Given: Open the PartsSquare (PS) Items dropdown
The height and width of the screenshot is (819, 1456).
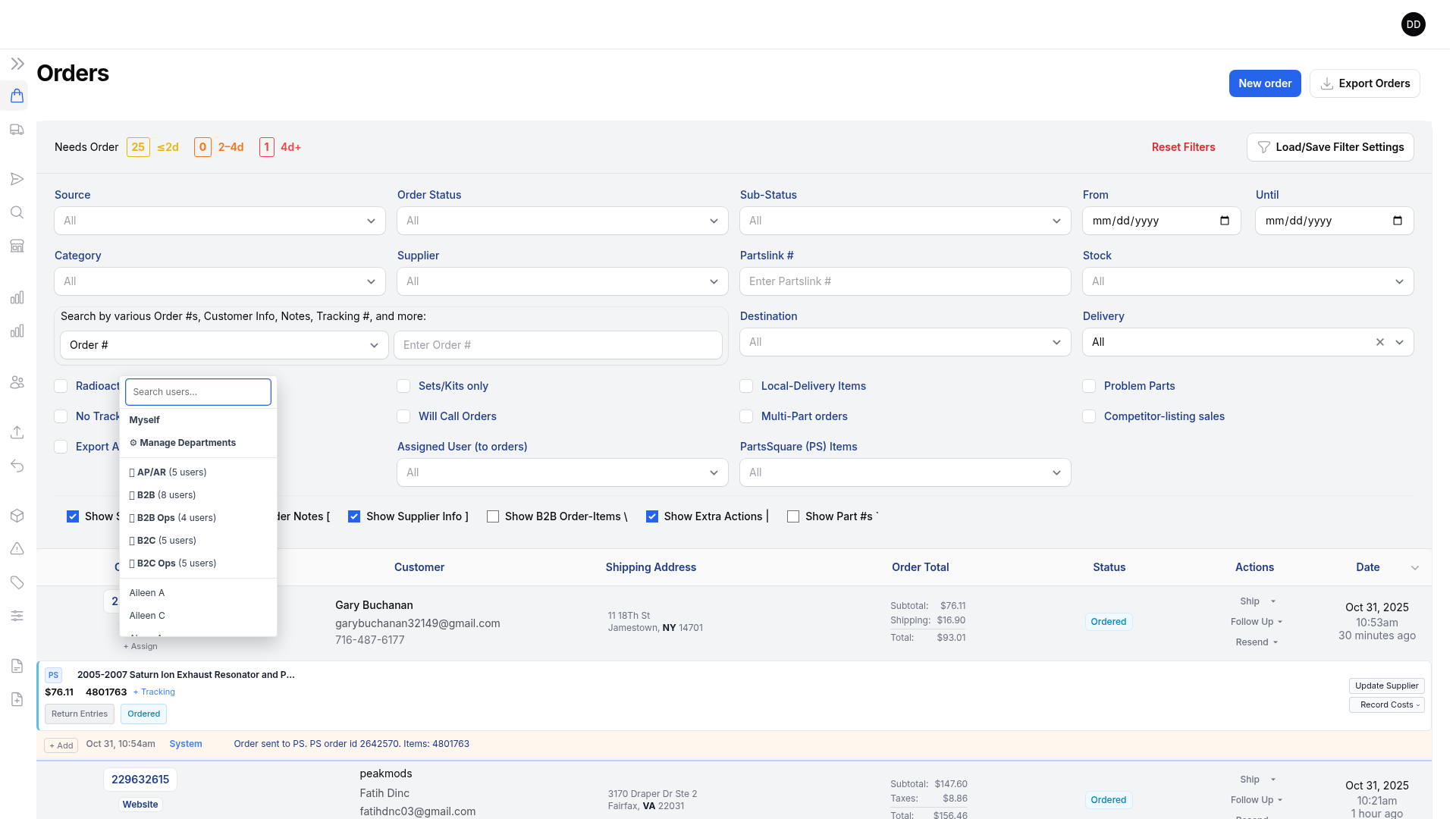Looking at the screenshot, I should coord(905,472).
